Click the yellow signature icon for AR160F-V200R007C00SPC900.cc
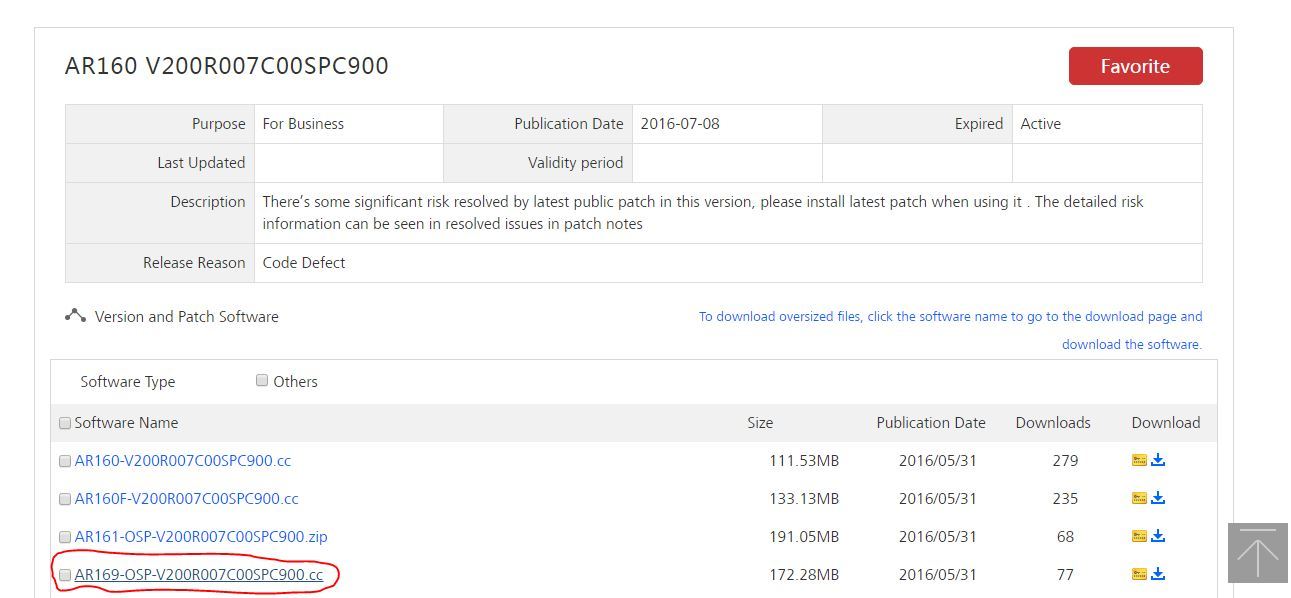1291x598 pixels. coord(1139,498)
